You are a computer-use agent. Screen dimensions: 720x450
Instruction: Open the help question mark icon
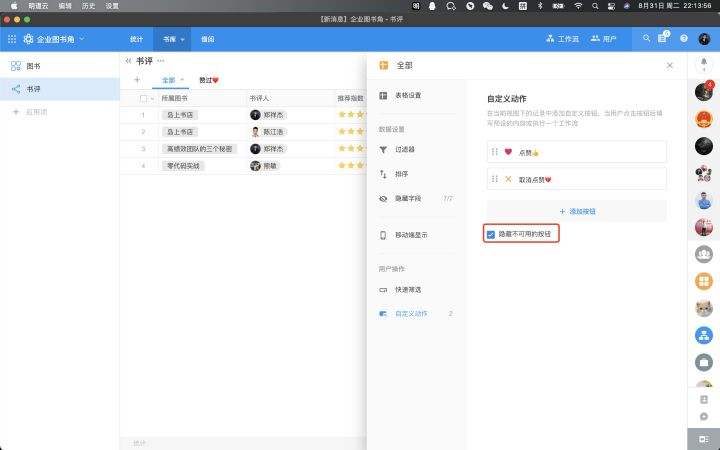coord(684,39)
